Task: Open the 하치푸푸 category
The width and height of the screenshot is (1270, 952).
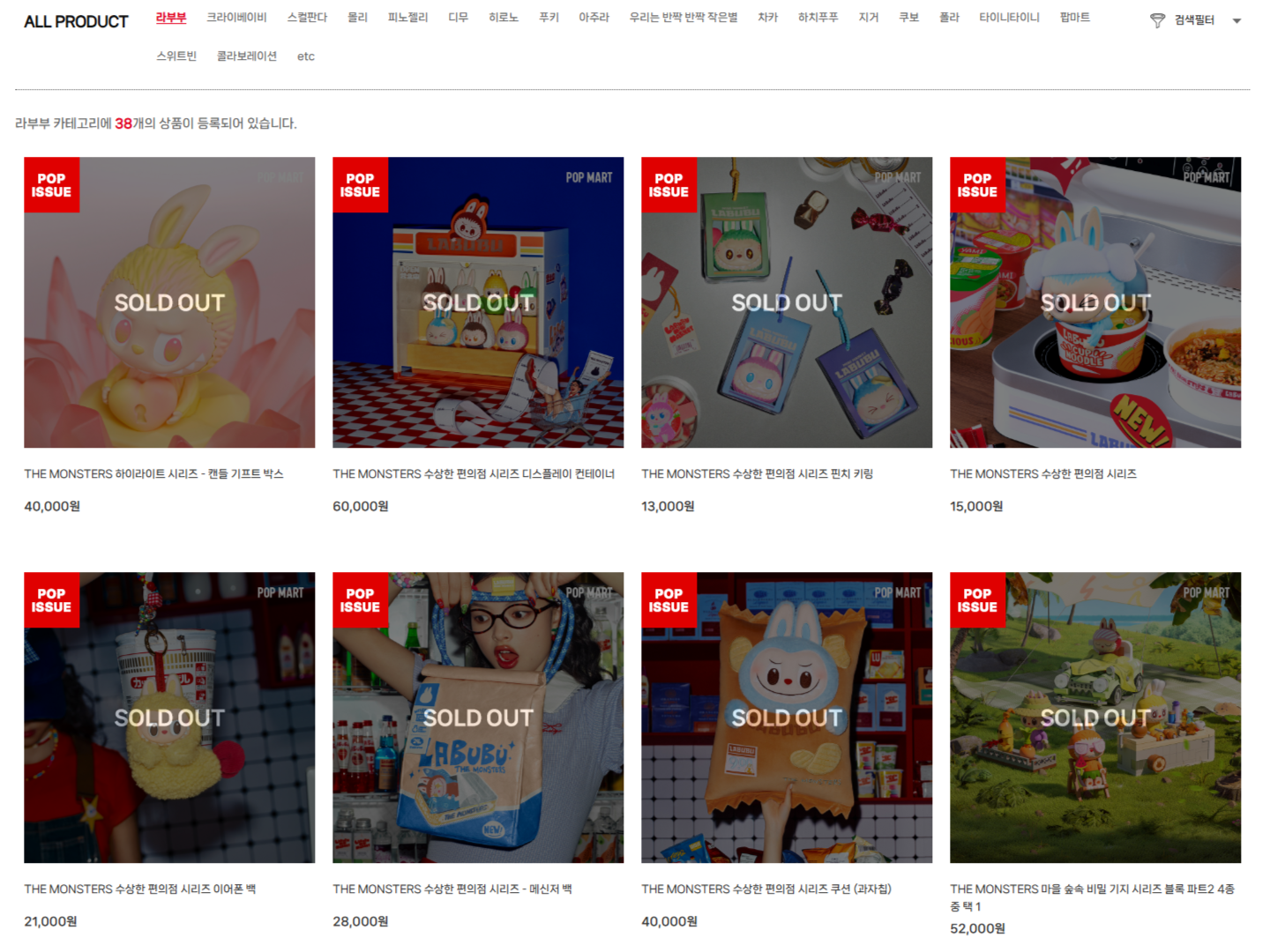Action: [x=818, y=18]
